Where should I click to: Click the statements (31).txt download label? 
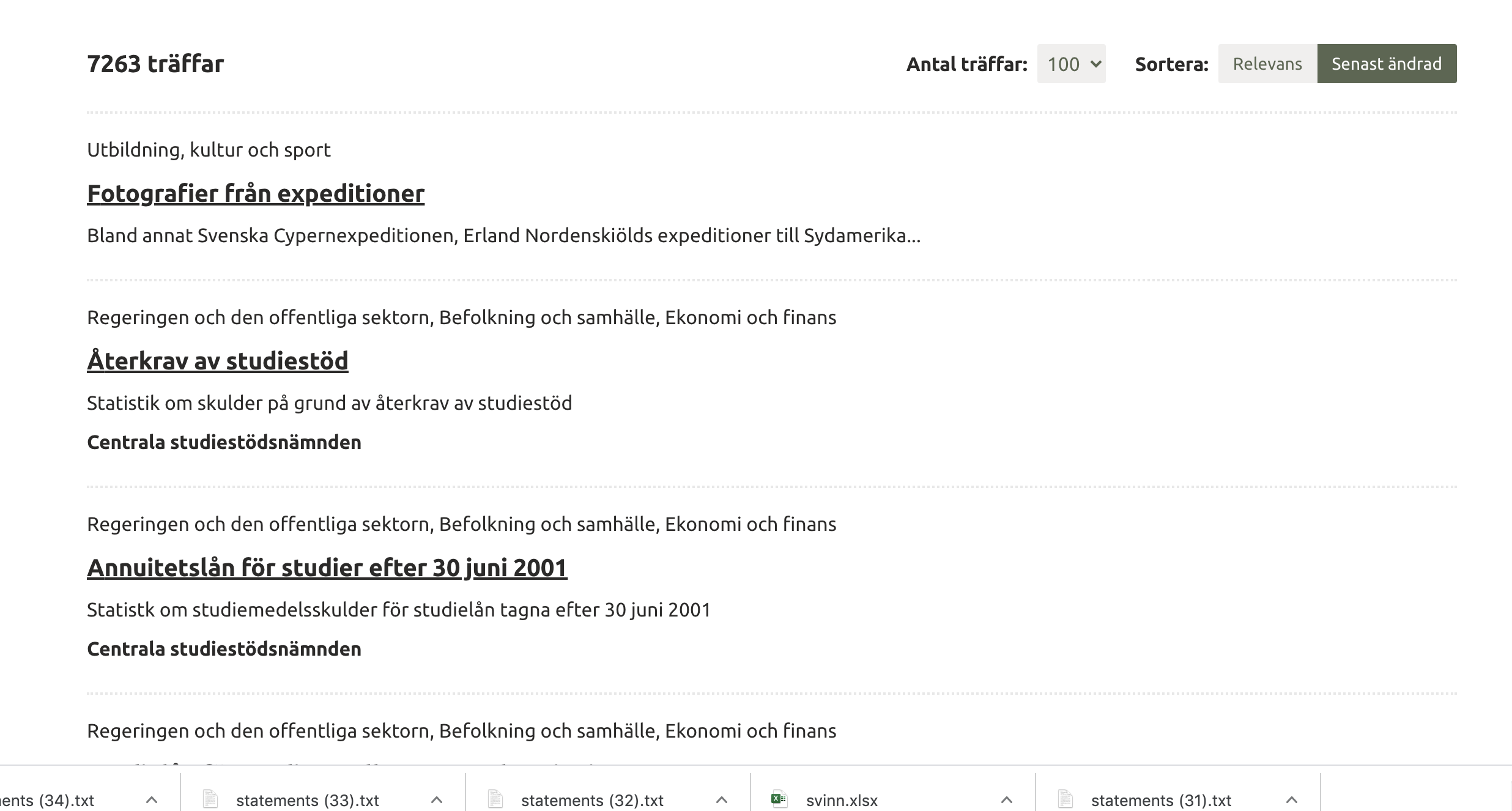1161,801
